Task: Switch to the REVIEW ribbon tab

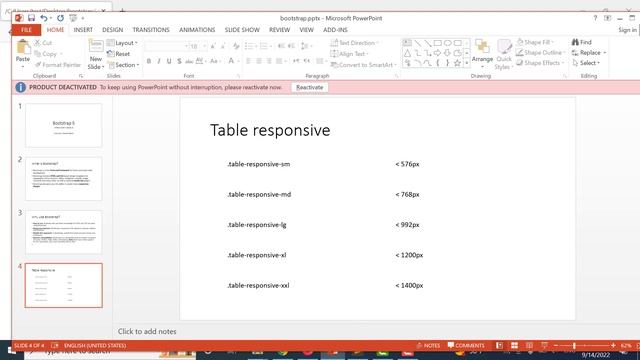Action: [280, 30]
